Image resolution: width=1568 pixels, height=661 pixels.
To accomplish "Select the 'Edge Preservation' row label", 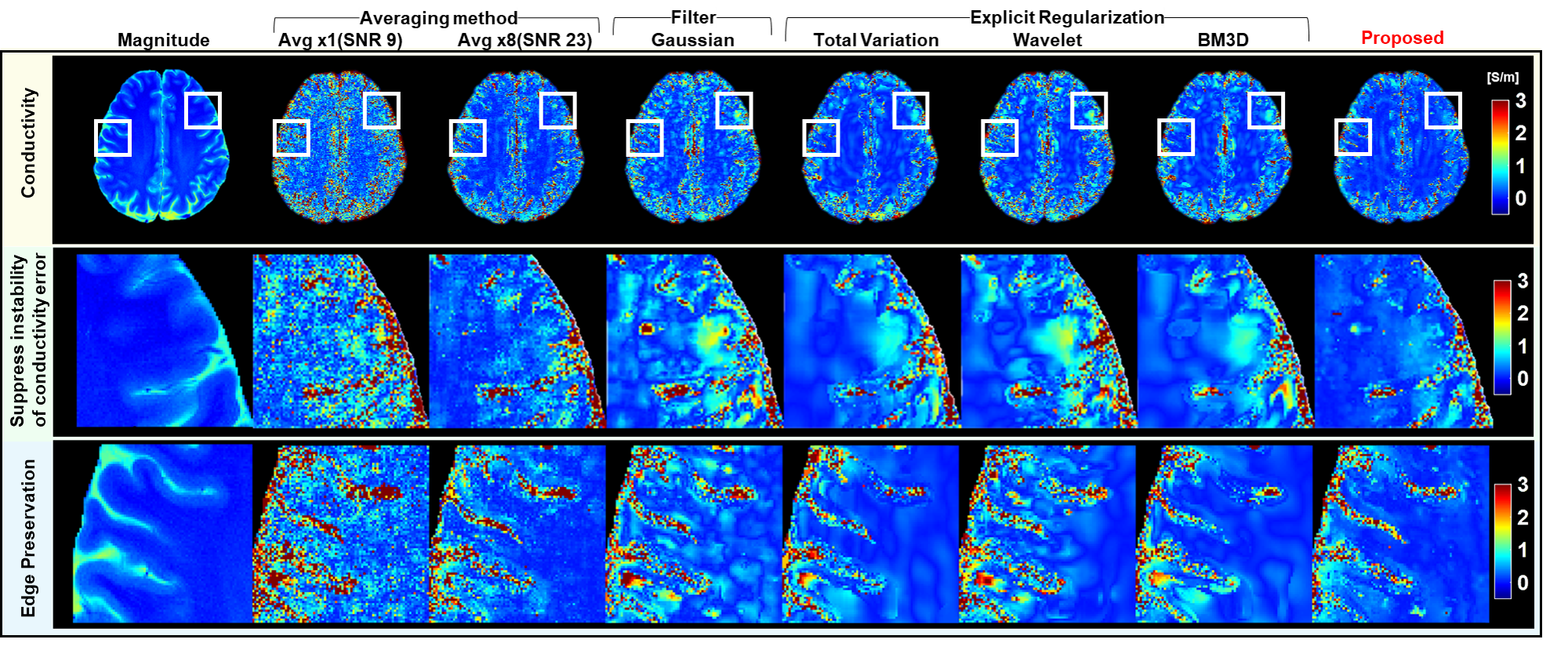I will [28, 538].
